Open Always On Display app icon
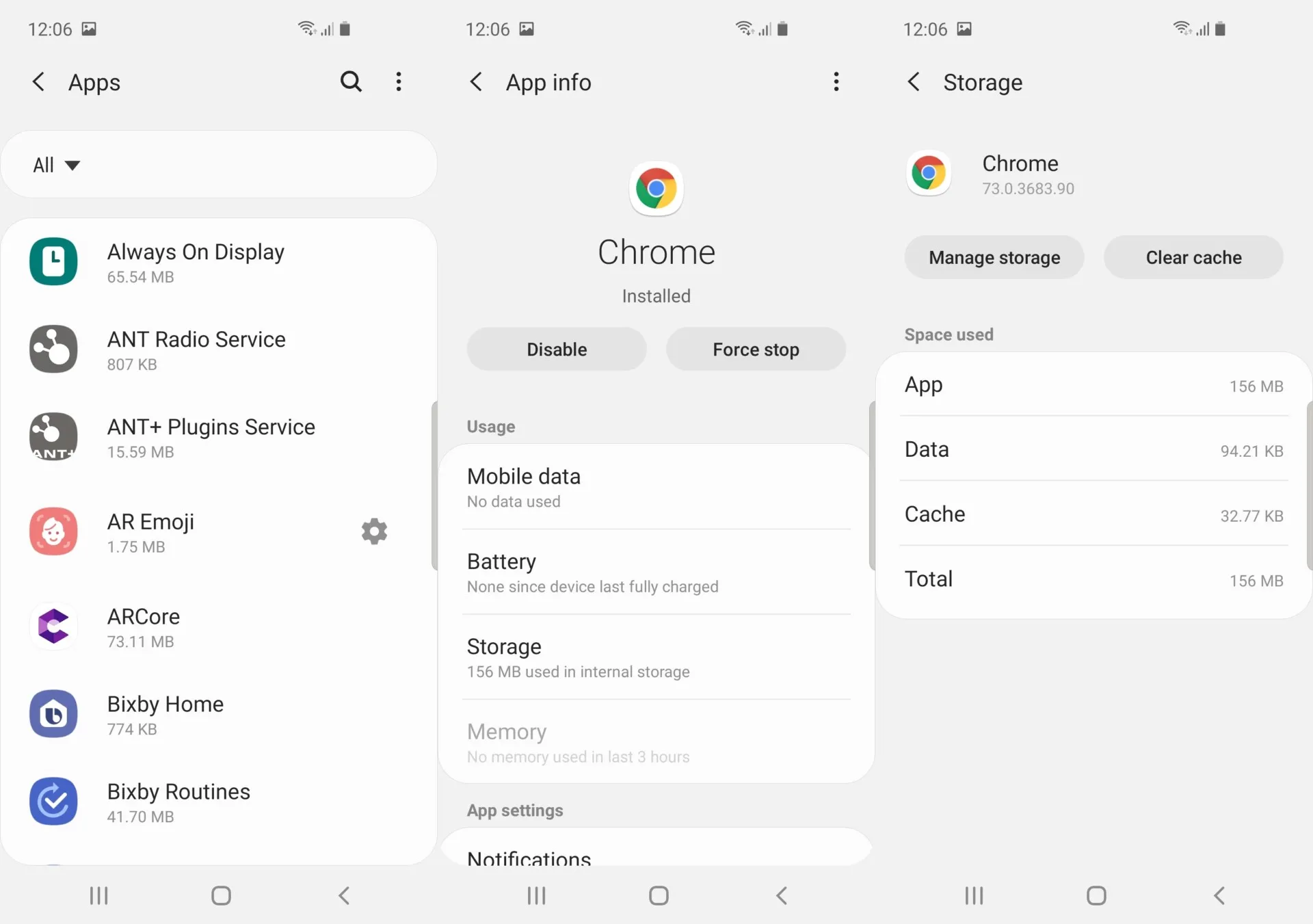The height and width of the screenshot is (924, 1313). 54,260
